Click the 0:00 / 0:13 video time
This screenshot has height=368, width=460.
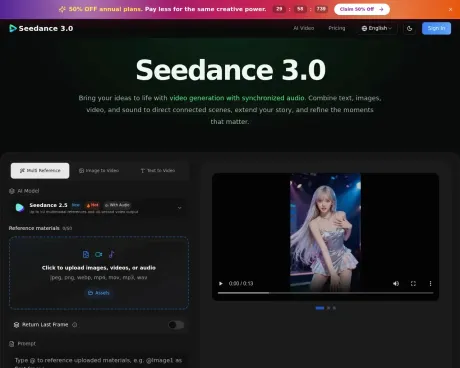coord(241,284)
